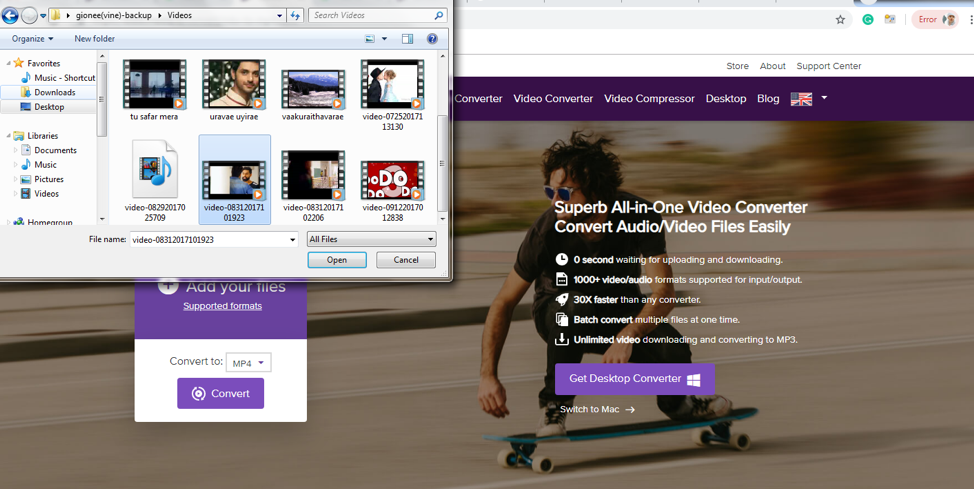This screenshot has height=489, width=974.
Task: Click the refresh button beside address path
Action: (296, 16)
